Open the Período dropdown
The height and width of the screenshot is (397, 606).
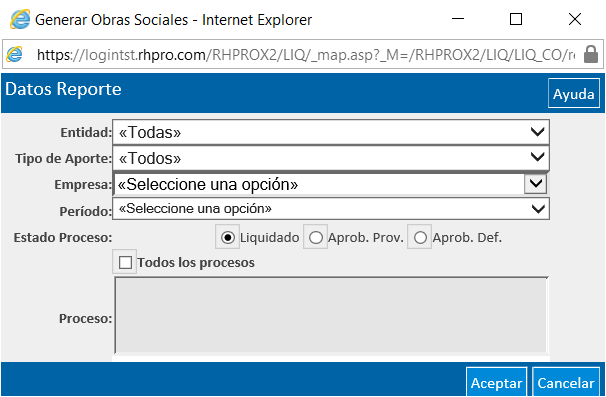331,209
